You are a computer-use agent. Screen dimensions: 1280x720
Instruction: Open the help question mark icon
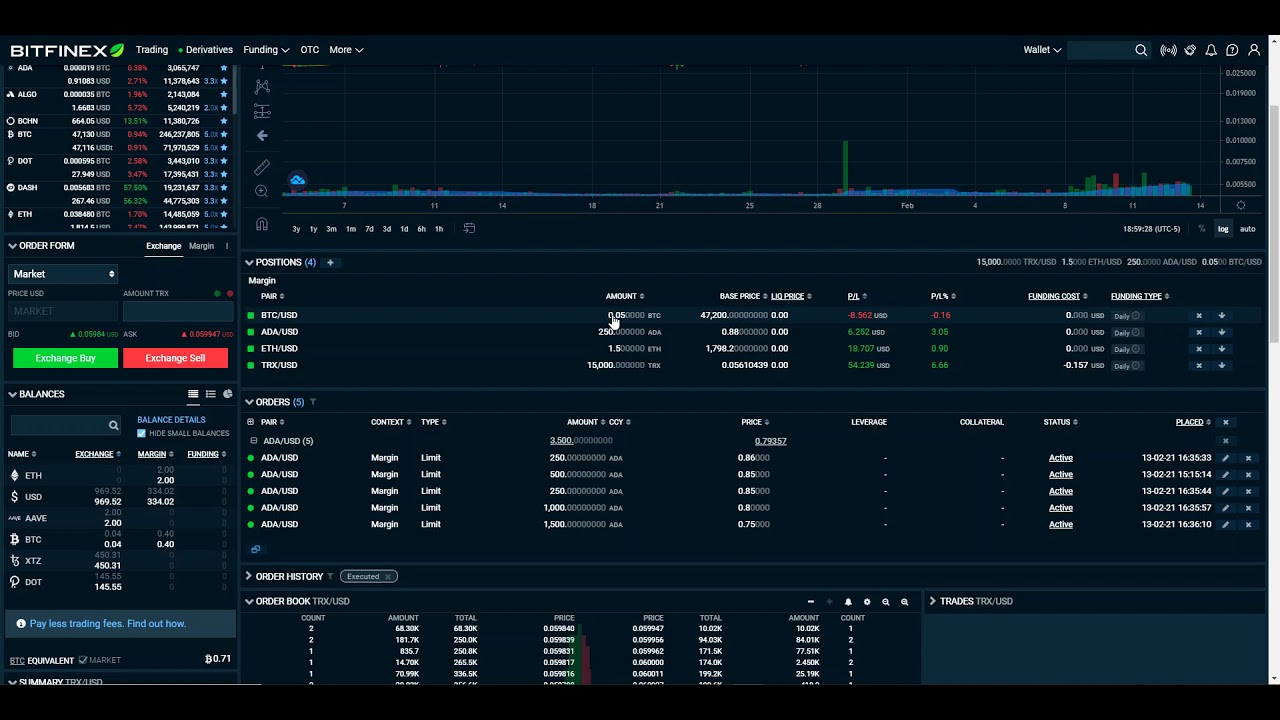coord(1232,50)
